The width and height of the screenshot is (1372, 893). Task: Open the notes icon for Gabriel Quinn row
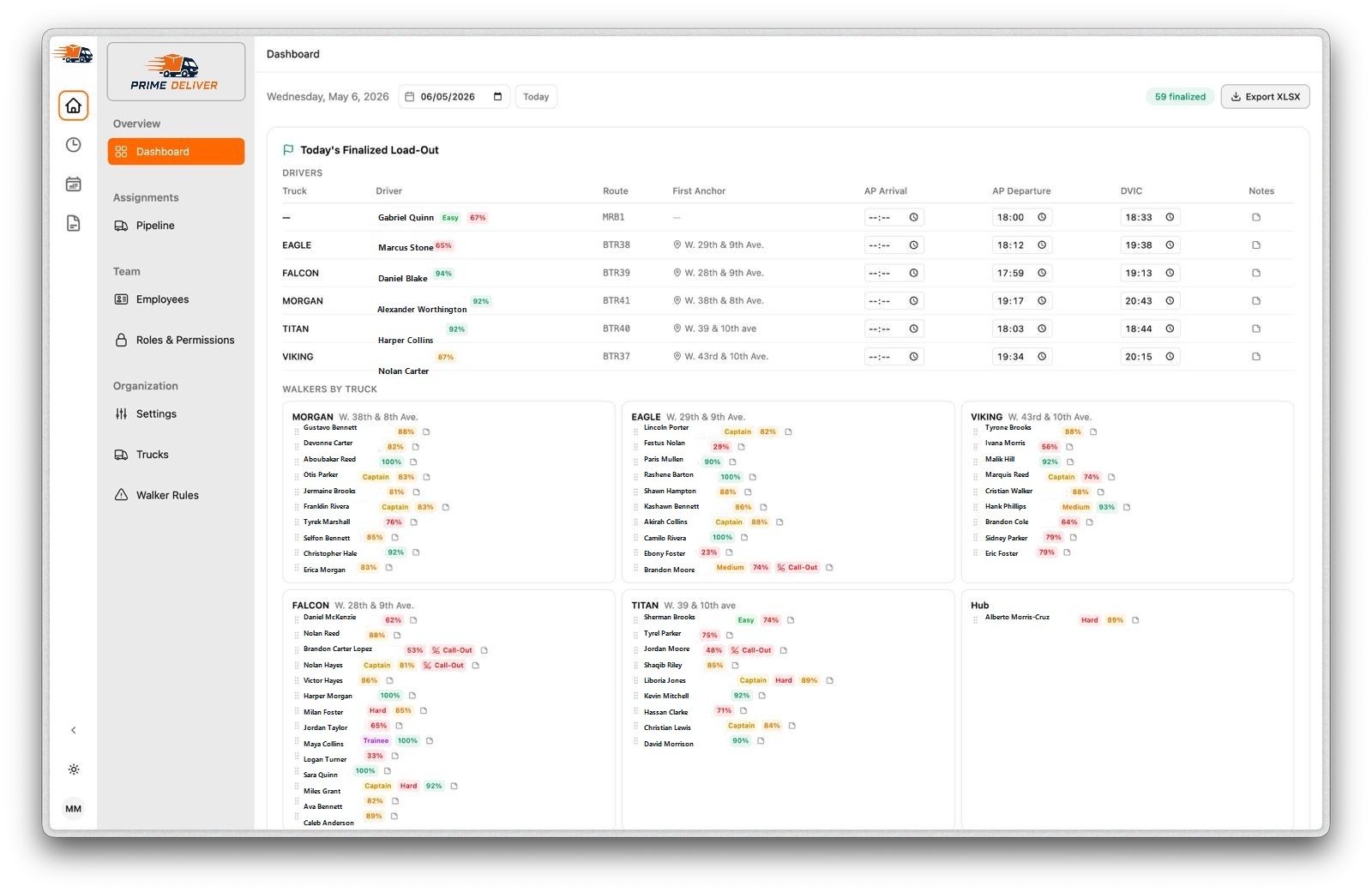click(x=1256, y=218)
